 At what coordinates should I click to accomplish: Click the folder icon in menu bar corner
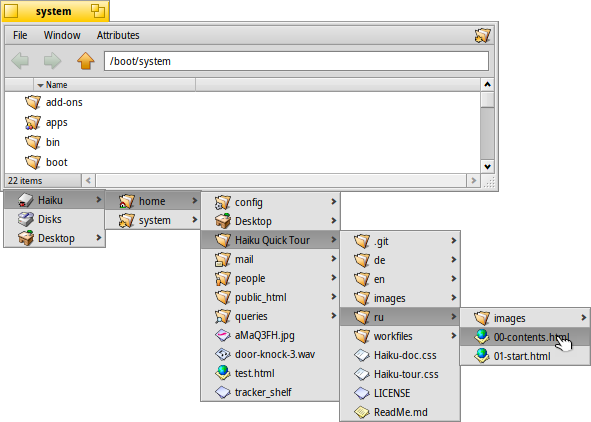pos(482,35)
